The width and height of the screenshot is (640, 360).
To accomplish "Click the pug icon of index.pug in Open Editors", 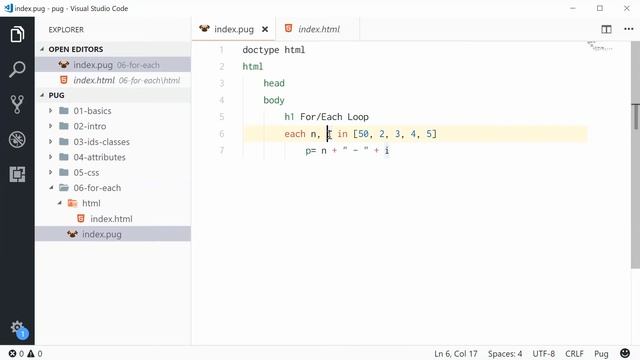I will [x=64, y=64].
